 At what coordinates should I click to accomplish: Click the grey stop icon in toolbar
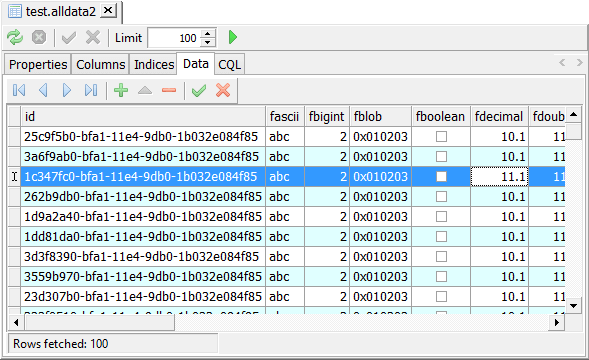coord(39,38)
